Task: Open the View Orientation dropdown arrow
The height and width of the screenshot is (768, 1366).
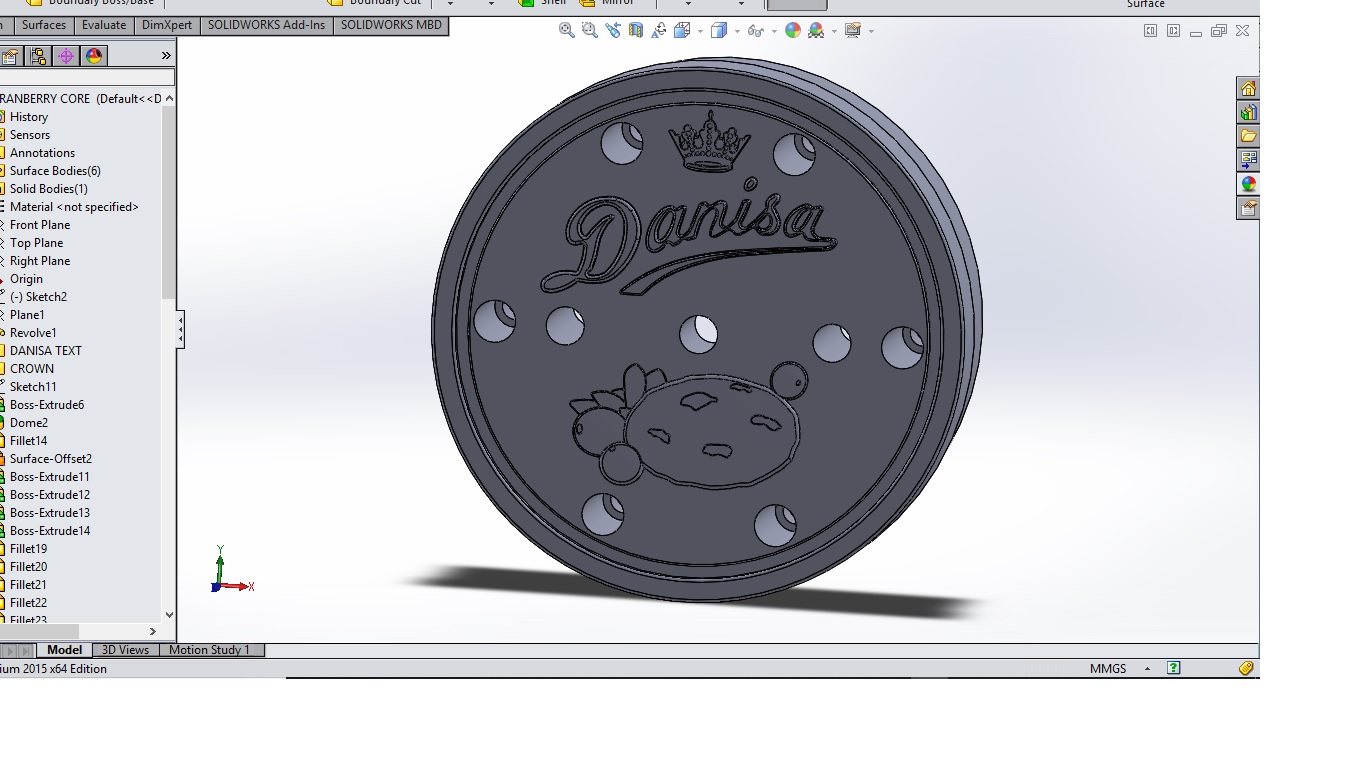Action: pyautogui.click(x=700, y=31)
